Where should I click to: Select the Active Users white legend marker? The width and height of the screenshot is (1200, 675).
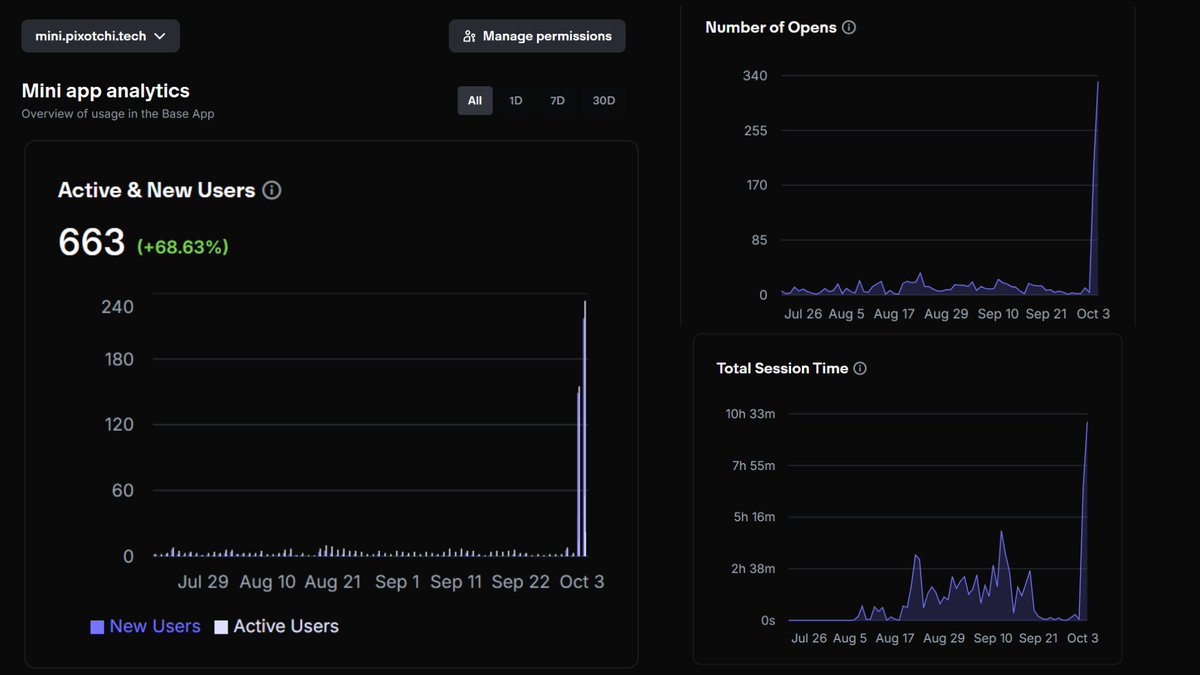click(220, 626)
